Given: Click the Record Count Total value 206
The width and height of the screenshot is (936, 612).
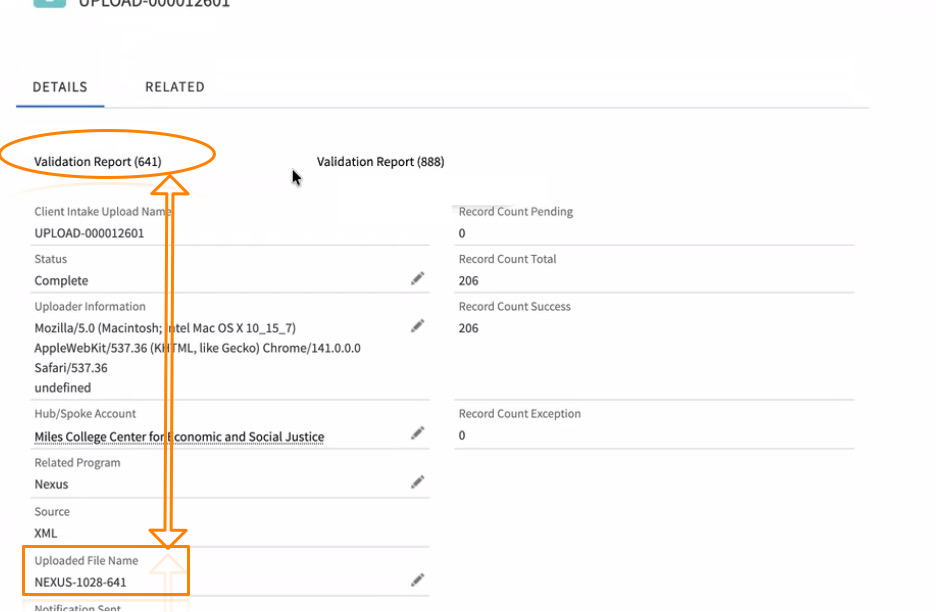Looking at the screenshot, I should coord(469,281).
